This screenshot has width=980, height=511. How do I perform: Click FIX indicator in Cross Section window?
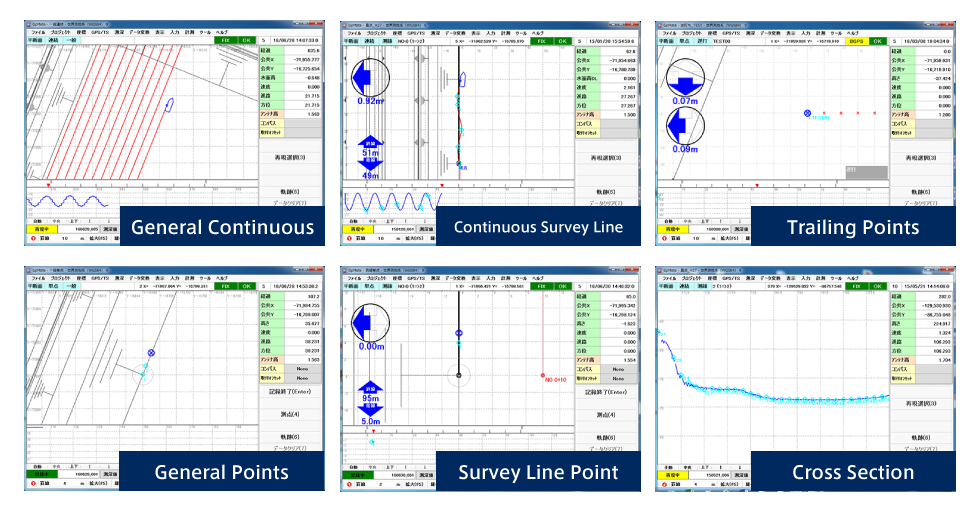tap(856, 286)
